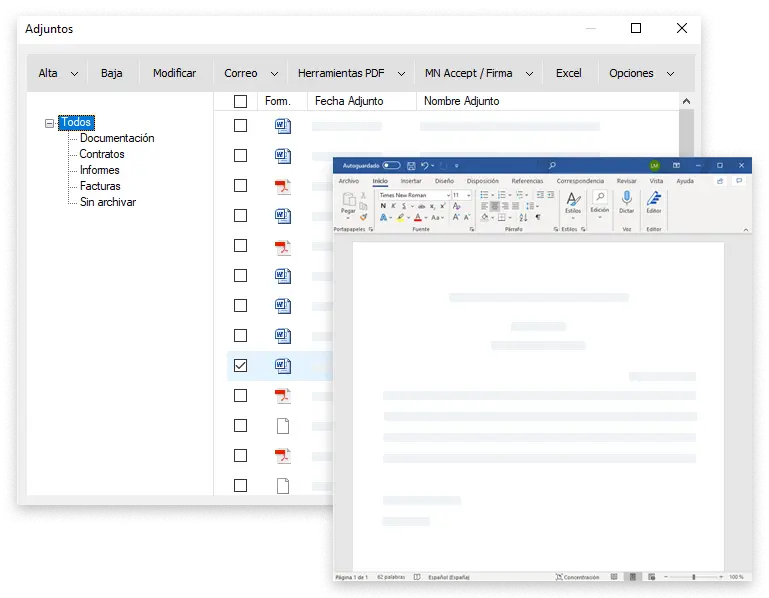Click the PDF file icon in third row
This screenshot has width=769, height=598.
coord(282,186)
